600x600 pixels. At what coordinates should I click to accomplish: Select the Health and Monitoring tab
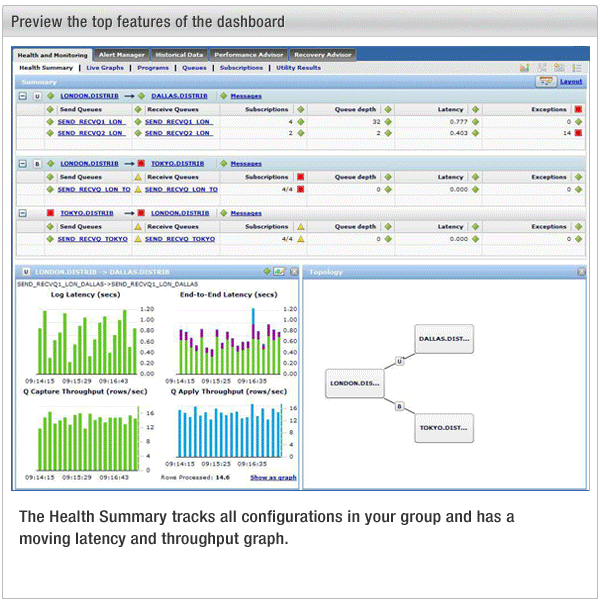pos(52,55)
